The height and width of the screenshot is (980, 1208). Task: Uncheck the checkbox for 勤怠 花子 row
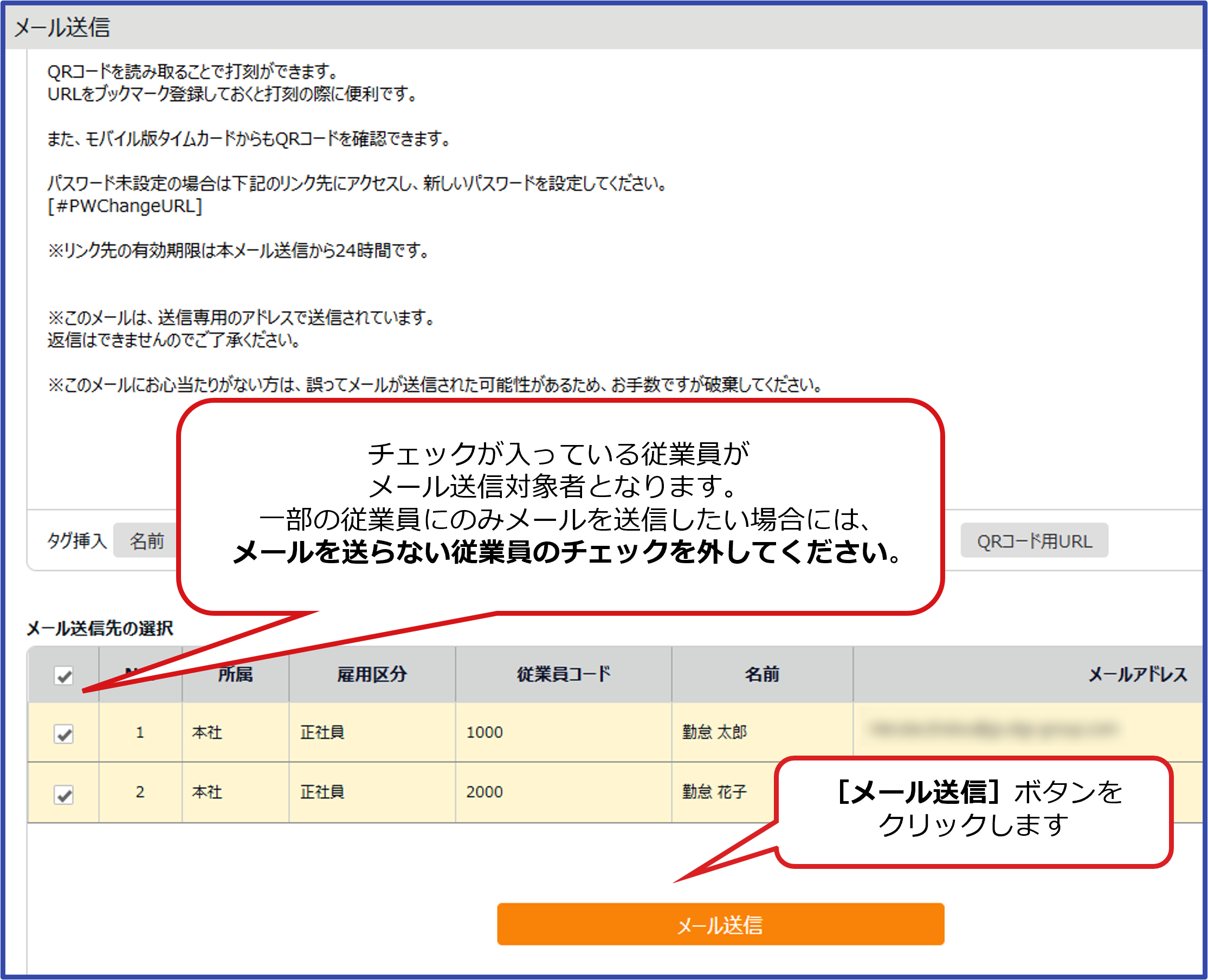pos(64,794)
